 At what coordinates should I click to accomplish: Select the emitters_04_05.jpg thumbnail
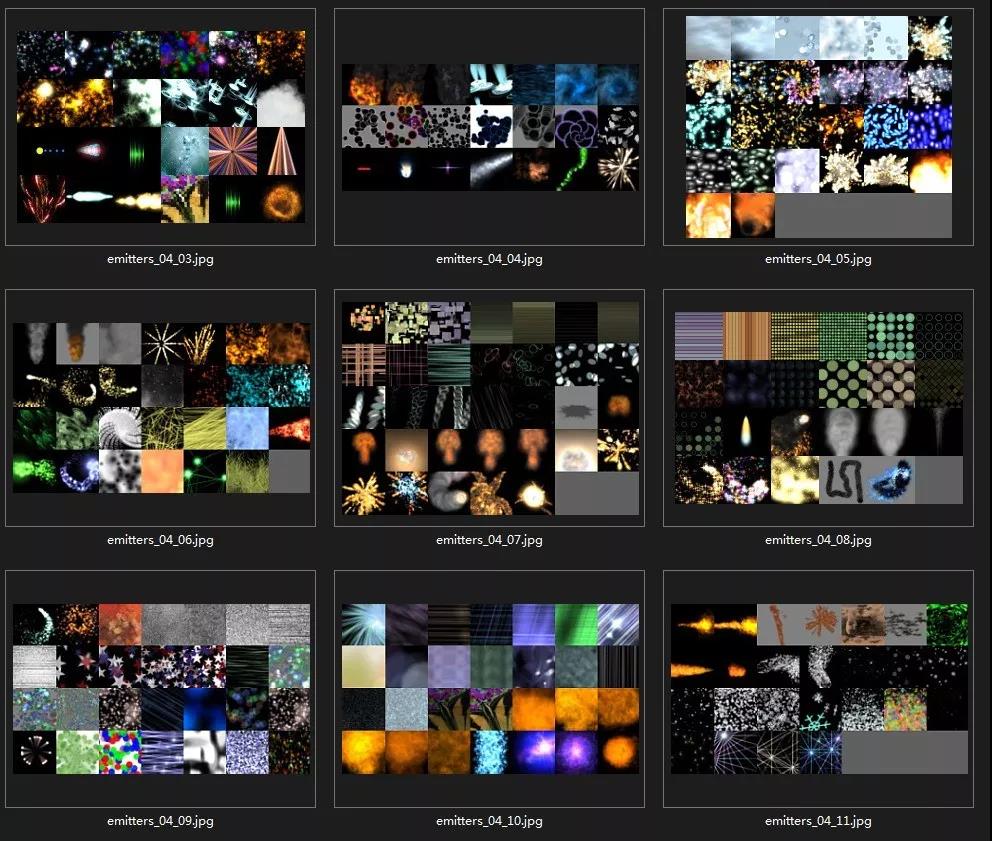coord(819,127)
